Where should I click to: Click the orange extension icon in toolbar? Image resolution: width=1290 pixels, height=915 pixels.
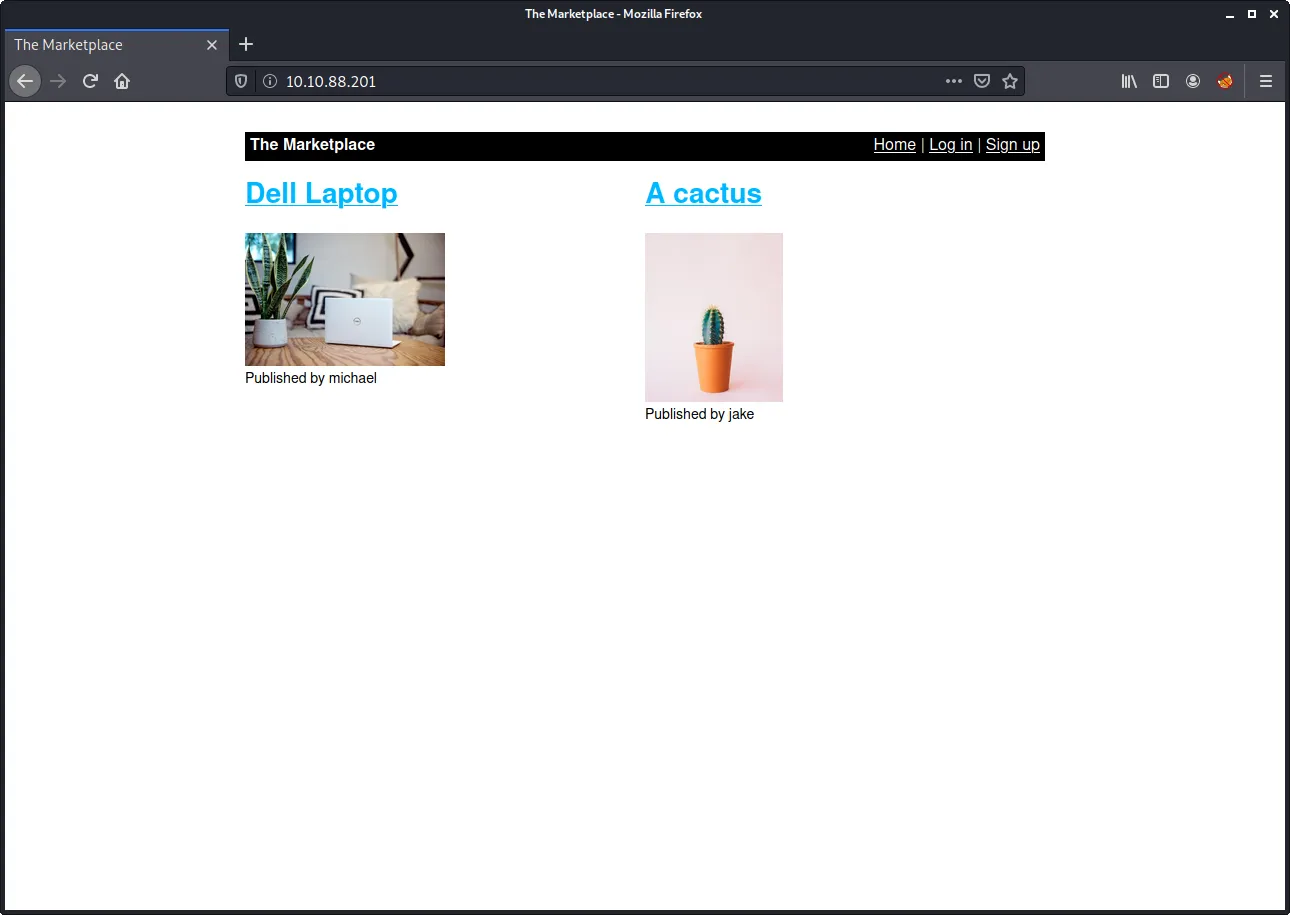(1225, 81)
